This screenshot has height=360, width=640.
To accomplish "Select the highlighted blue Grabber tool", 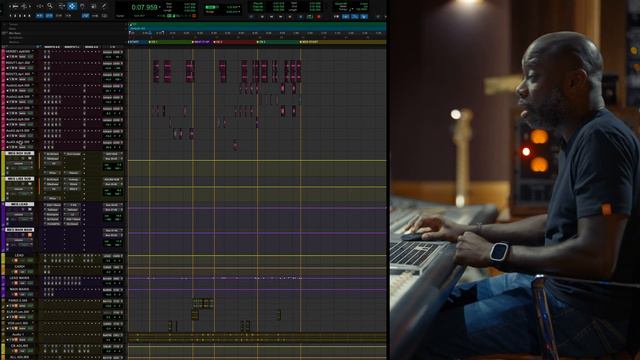I will coord(72,6).
